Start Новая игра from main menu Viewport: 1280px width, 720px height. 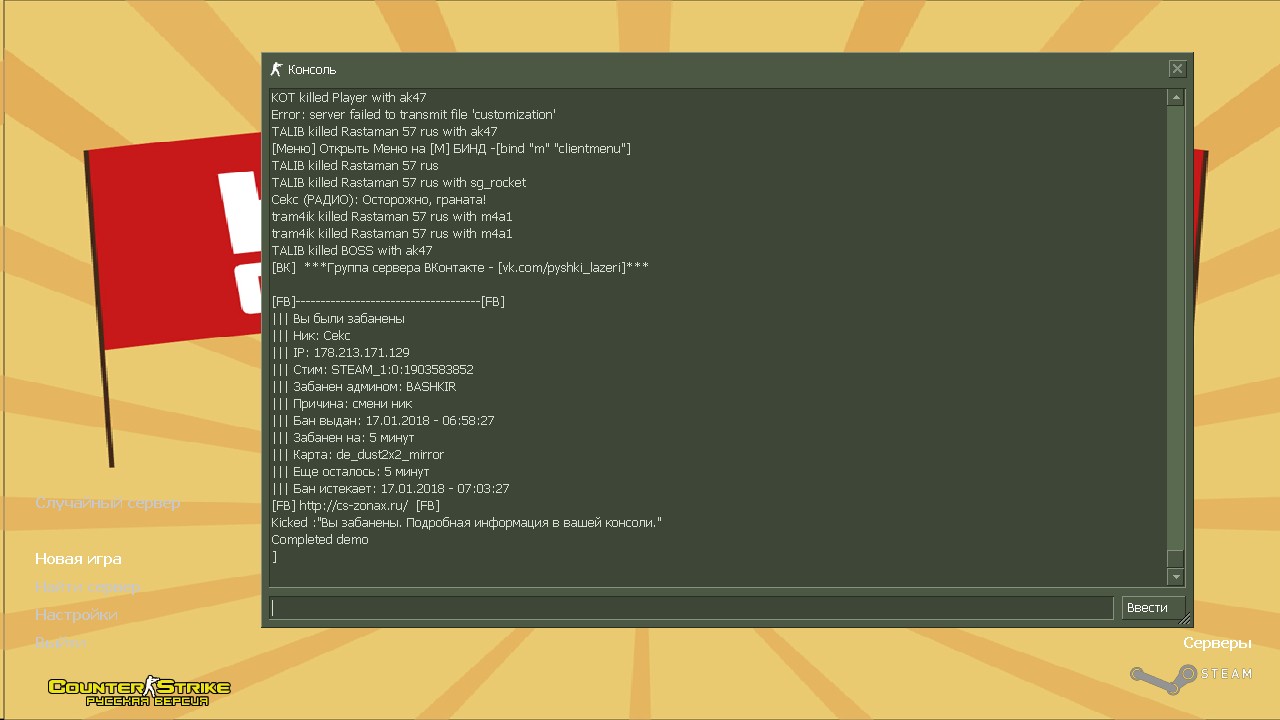(x=78, y=559)
